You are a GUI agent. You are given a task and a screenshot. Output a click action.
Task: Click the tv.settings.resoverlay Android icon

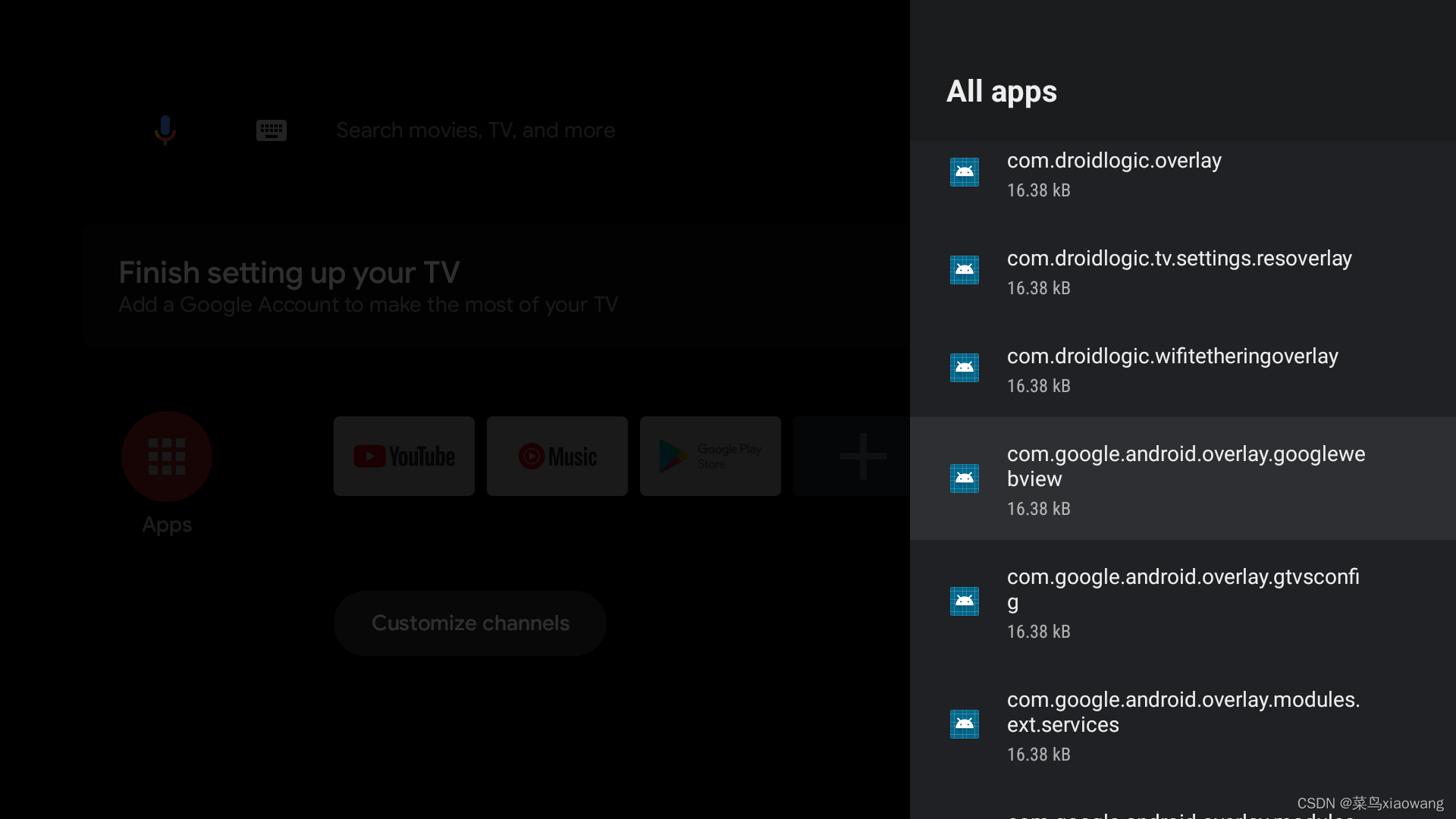964,270
